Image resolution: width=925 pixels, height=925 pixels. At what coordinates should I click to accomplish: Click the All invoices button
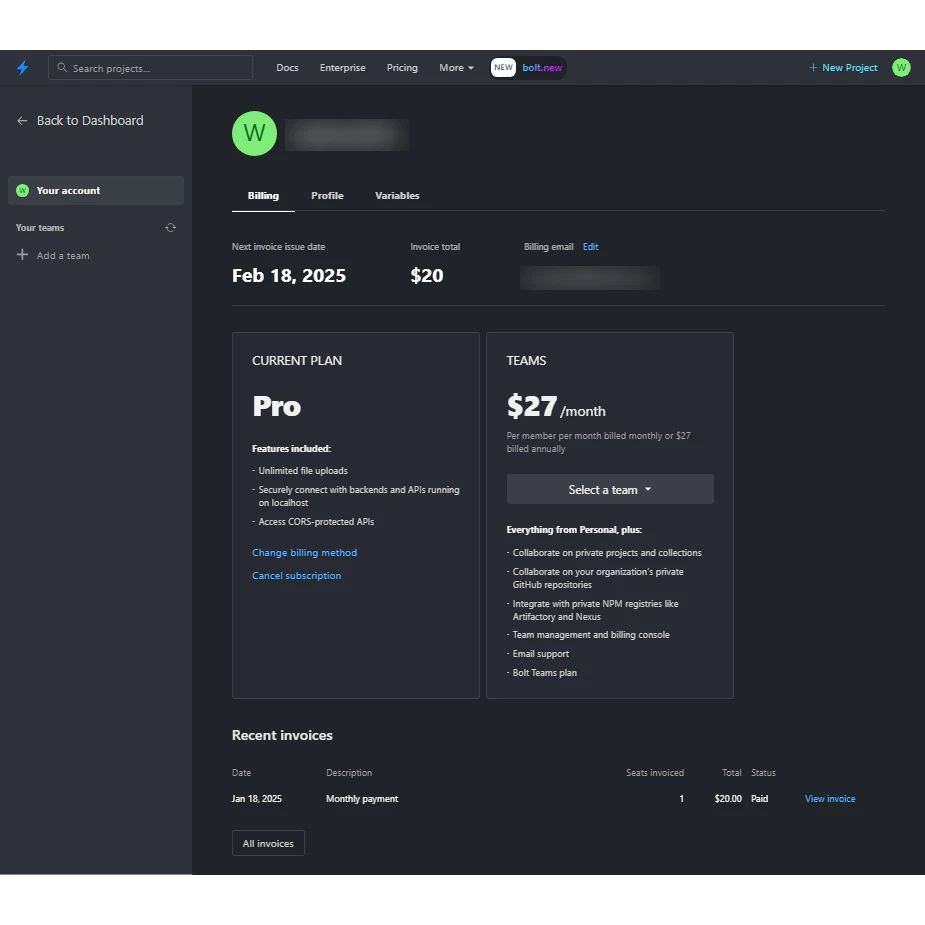268,844
